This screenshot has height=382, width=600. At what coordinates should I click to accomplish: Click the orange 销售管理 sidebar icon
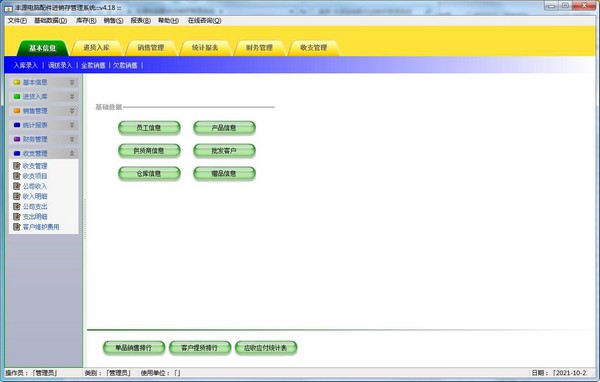point(17,111)
